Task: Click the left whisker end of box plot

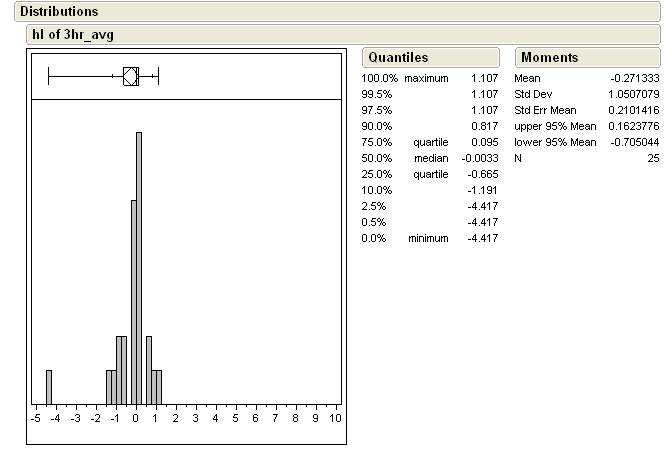Action: pos(49,76)
